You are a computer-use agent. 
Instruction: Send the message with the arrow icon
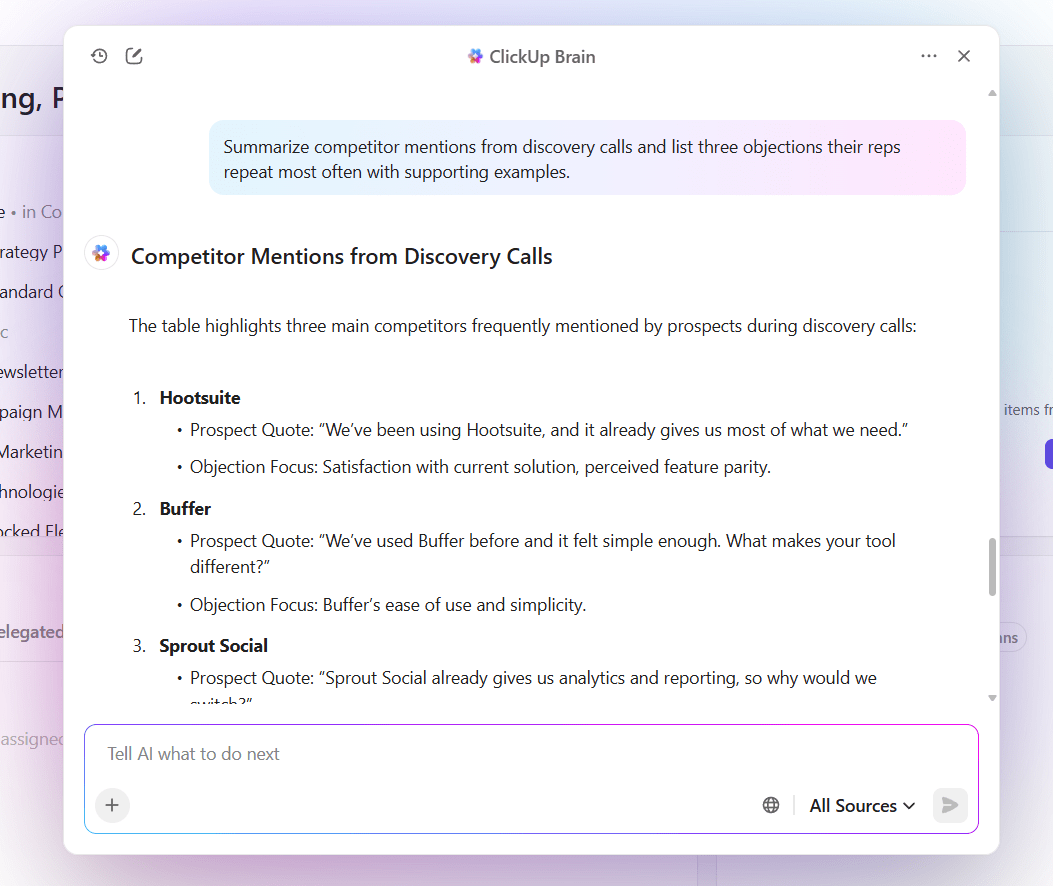point(949,805)
